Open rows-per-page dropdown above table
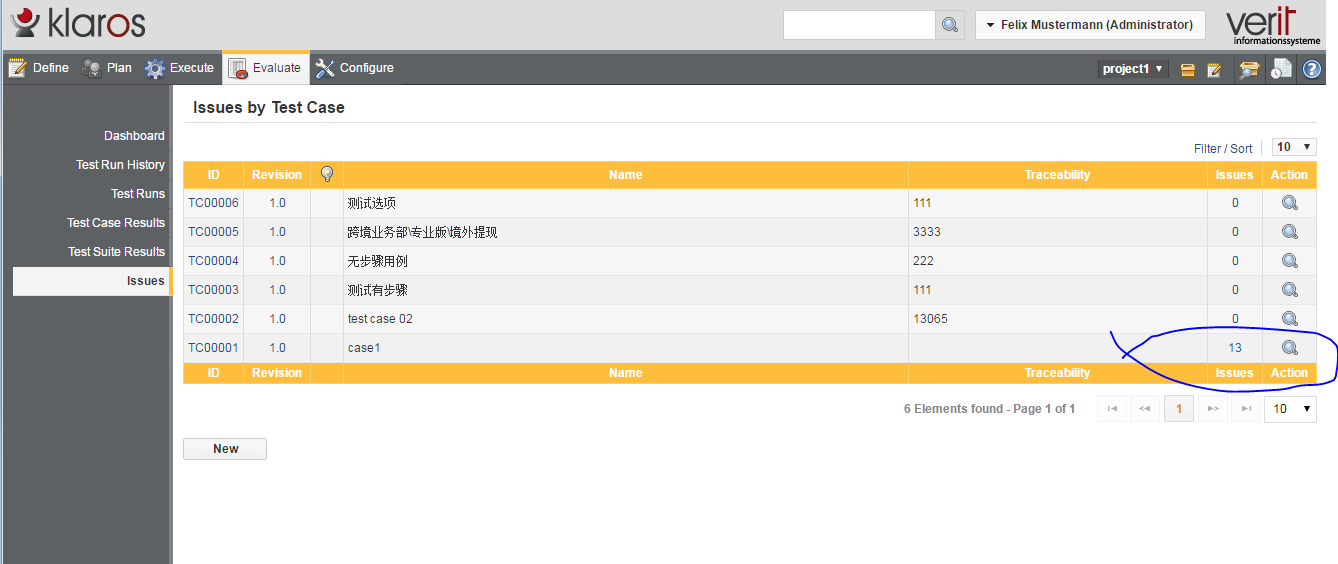The height and width of the screenshot is (564, 1338). (x=1293, y=147)
